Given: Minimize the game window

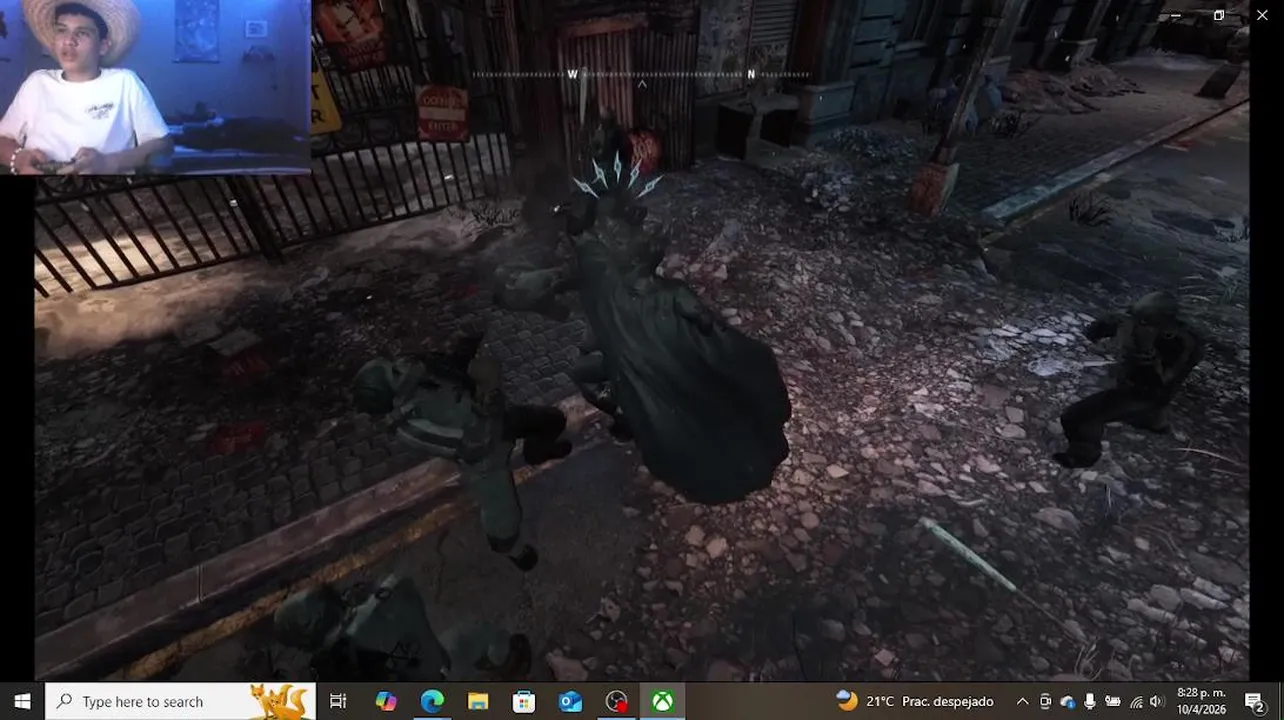Looking at the screenshot, I should click(x=1176, y=16).
